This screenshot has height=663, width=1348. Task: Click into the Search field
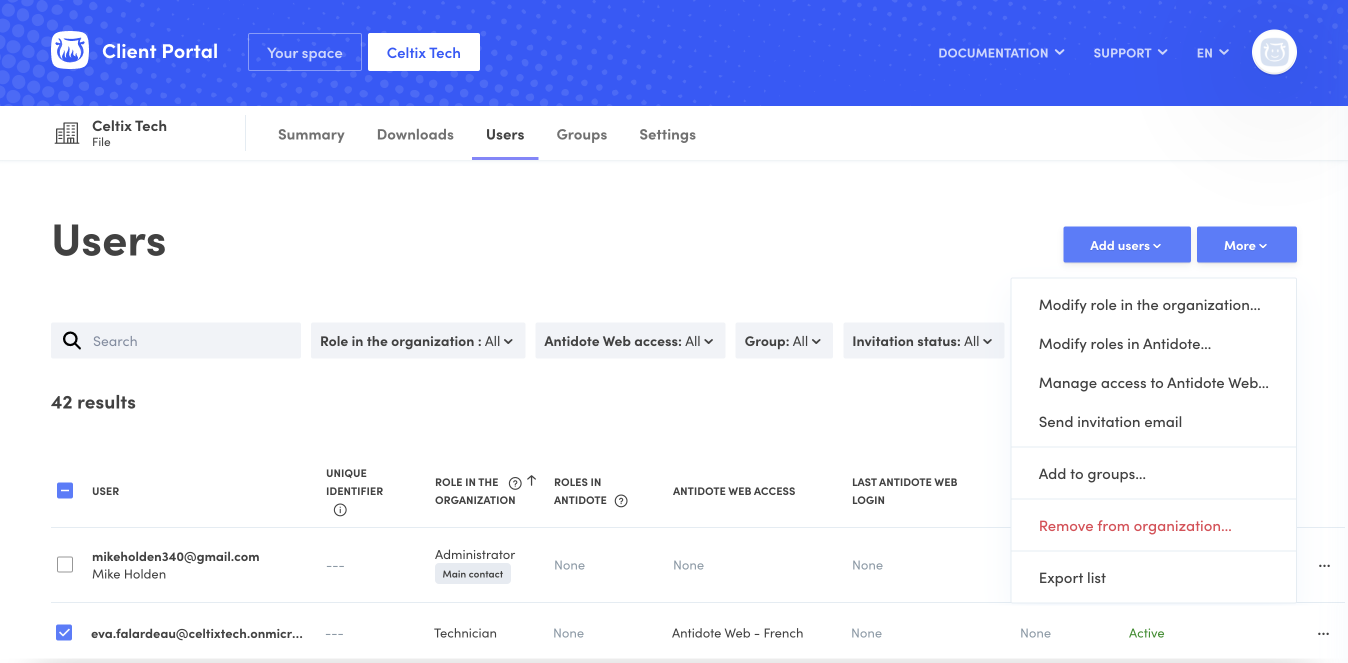(176, 341)
